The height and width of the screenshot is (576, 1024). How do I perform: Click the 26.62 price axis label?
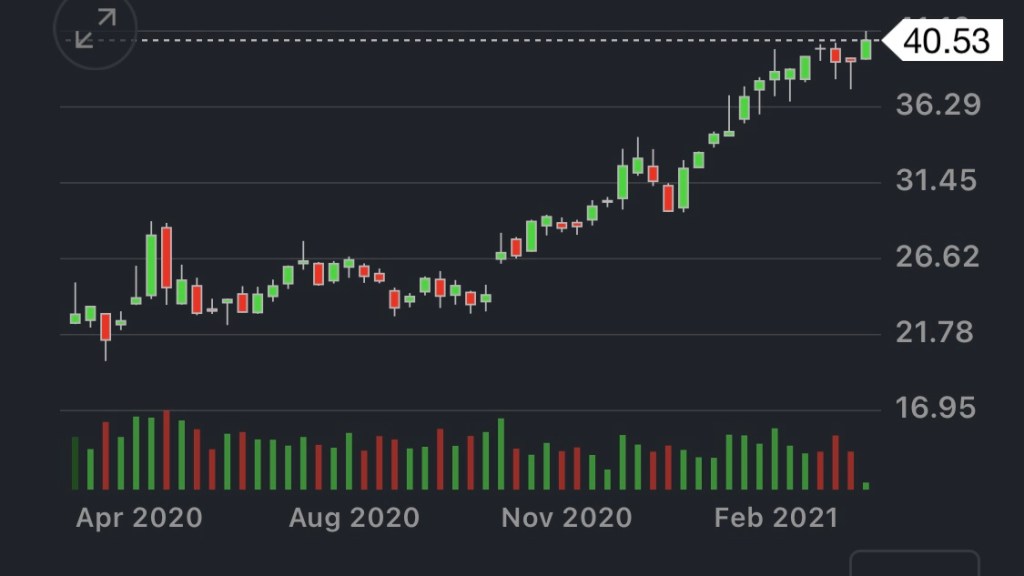936,257
